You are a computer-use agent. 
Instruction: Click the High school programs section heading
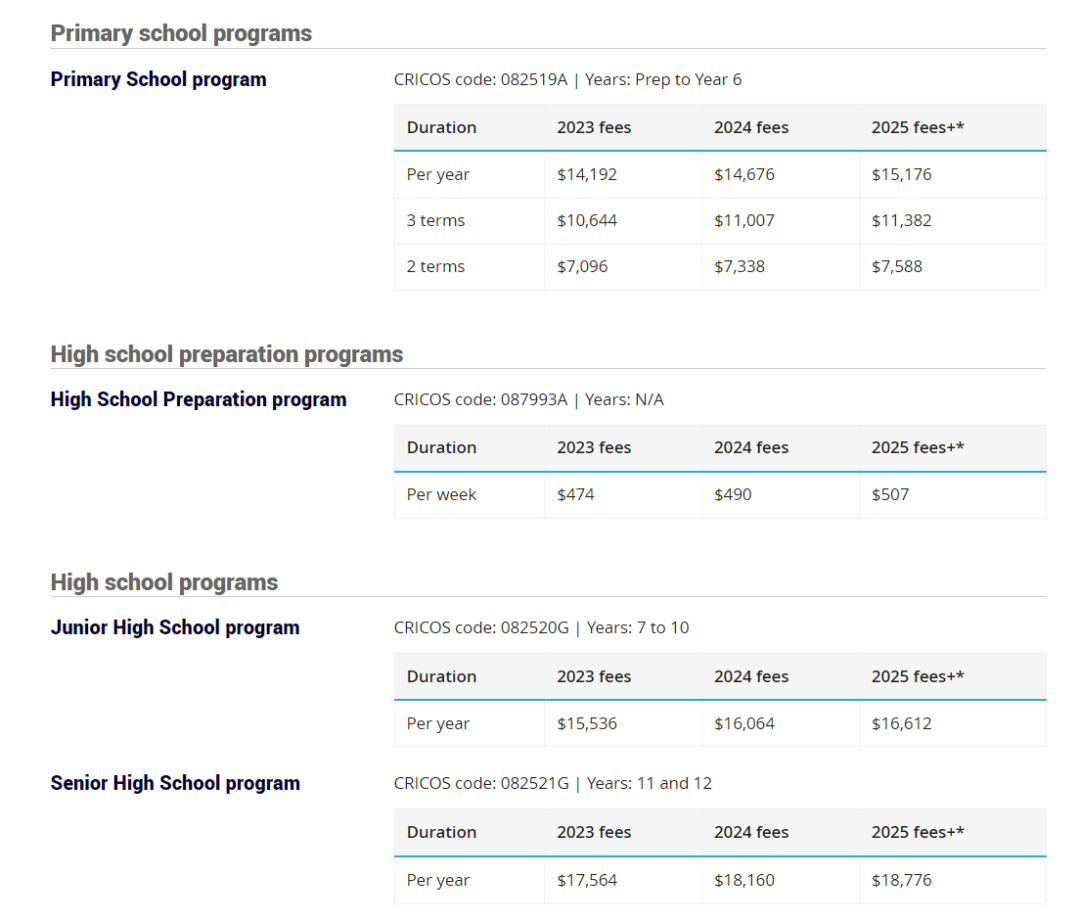[x=164, y=582]
